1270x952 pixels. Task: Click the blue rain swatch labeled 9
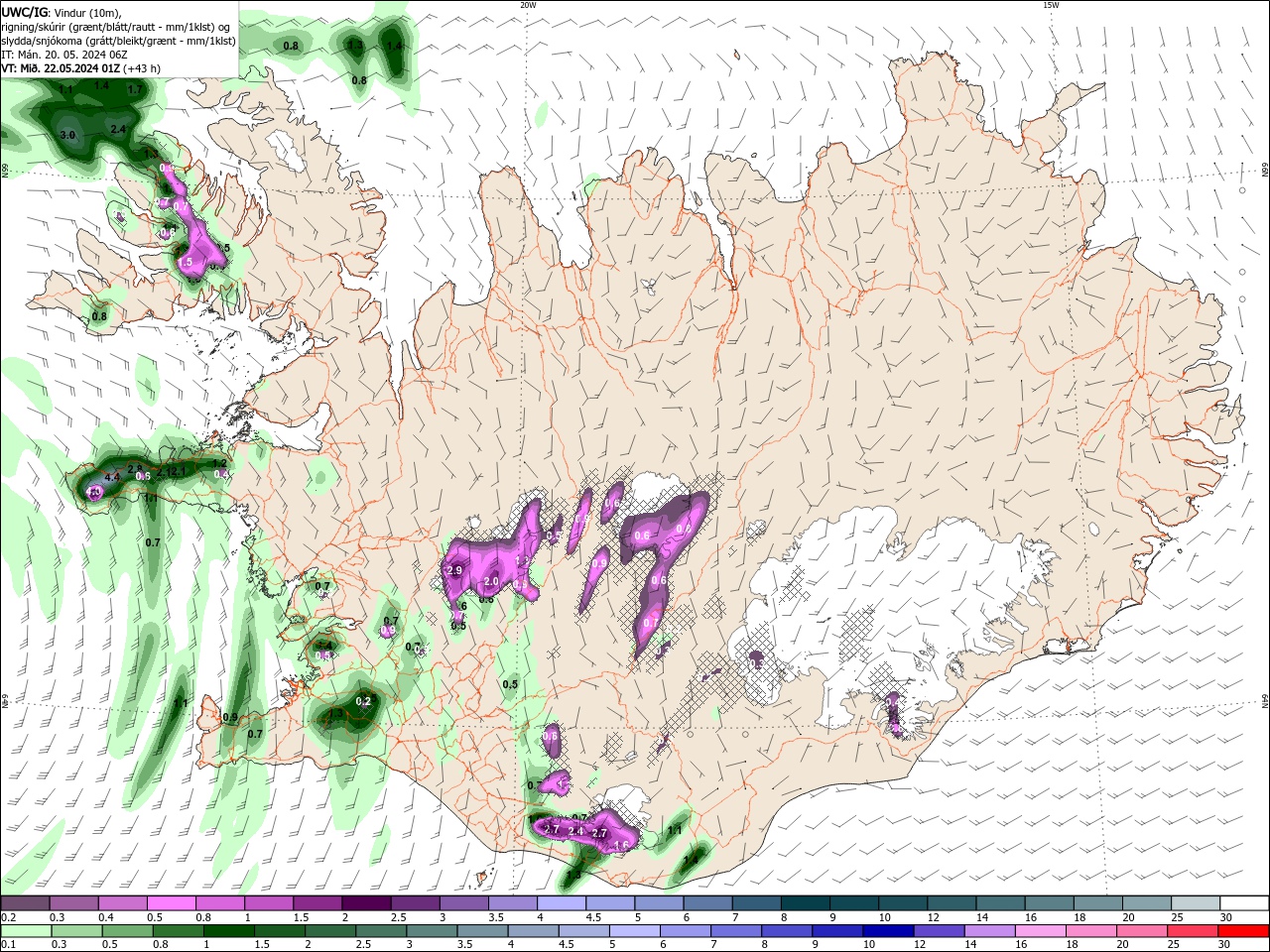tap(839, 931)
